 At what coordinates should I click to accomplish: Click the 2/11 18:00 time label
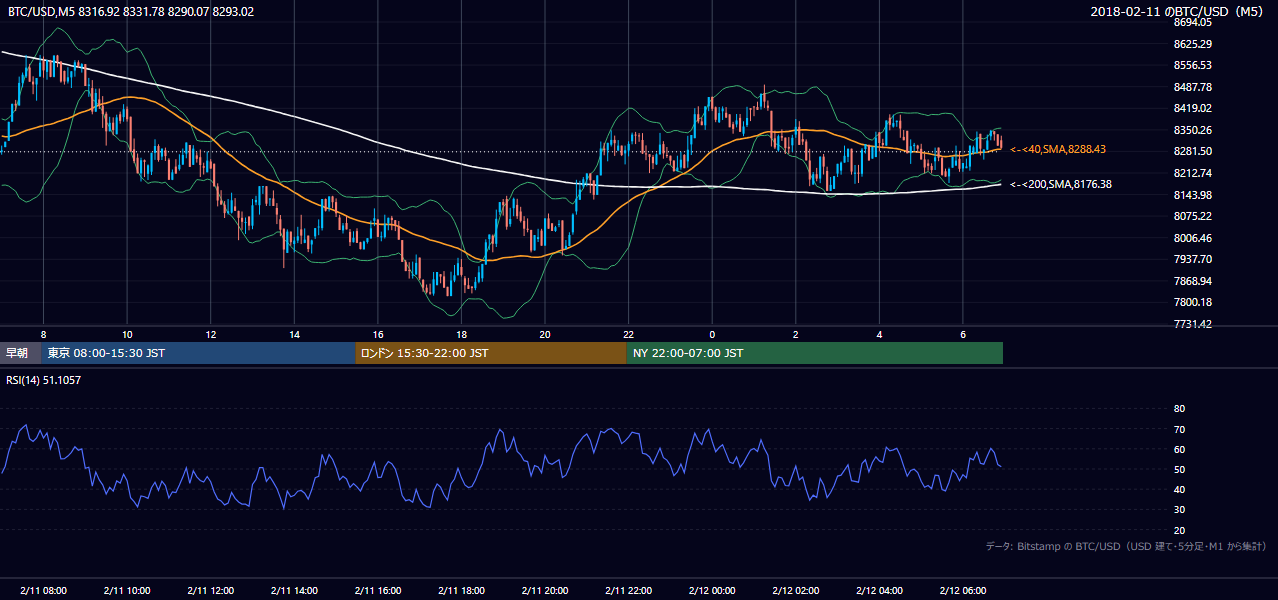click(x=461, y=590)
